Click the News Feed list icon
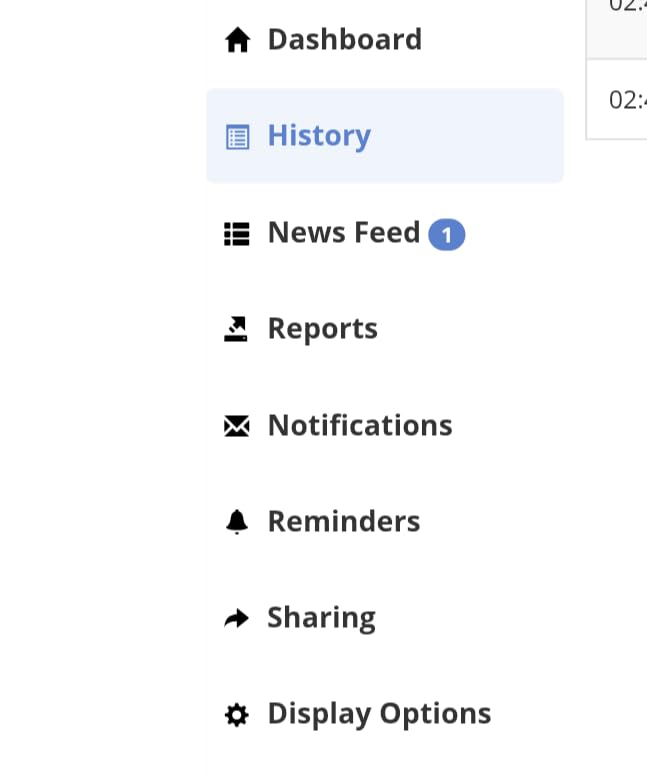Screen dimensions: 647x783 click(x=237, y=234)
